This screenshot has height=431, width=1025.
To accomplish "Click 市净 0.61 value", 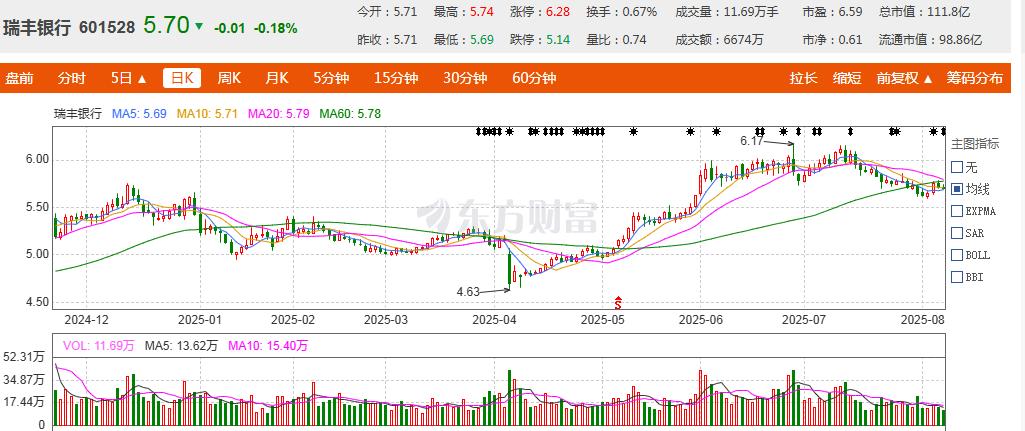I will [850, 39].
